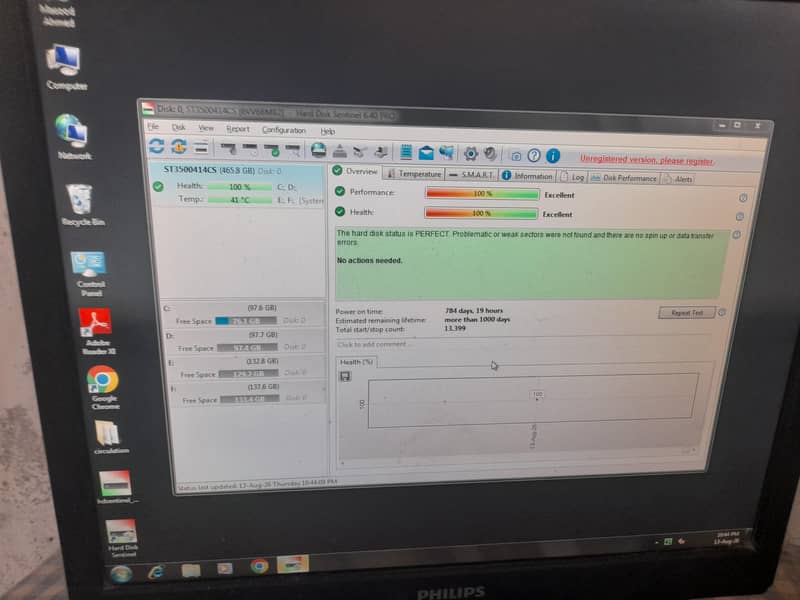Screen dimensions: 800x600
Task: Click C: drive free space bar
Action: 246,321
